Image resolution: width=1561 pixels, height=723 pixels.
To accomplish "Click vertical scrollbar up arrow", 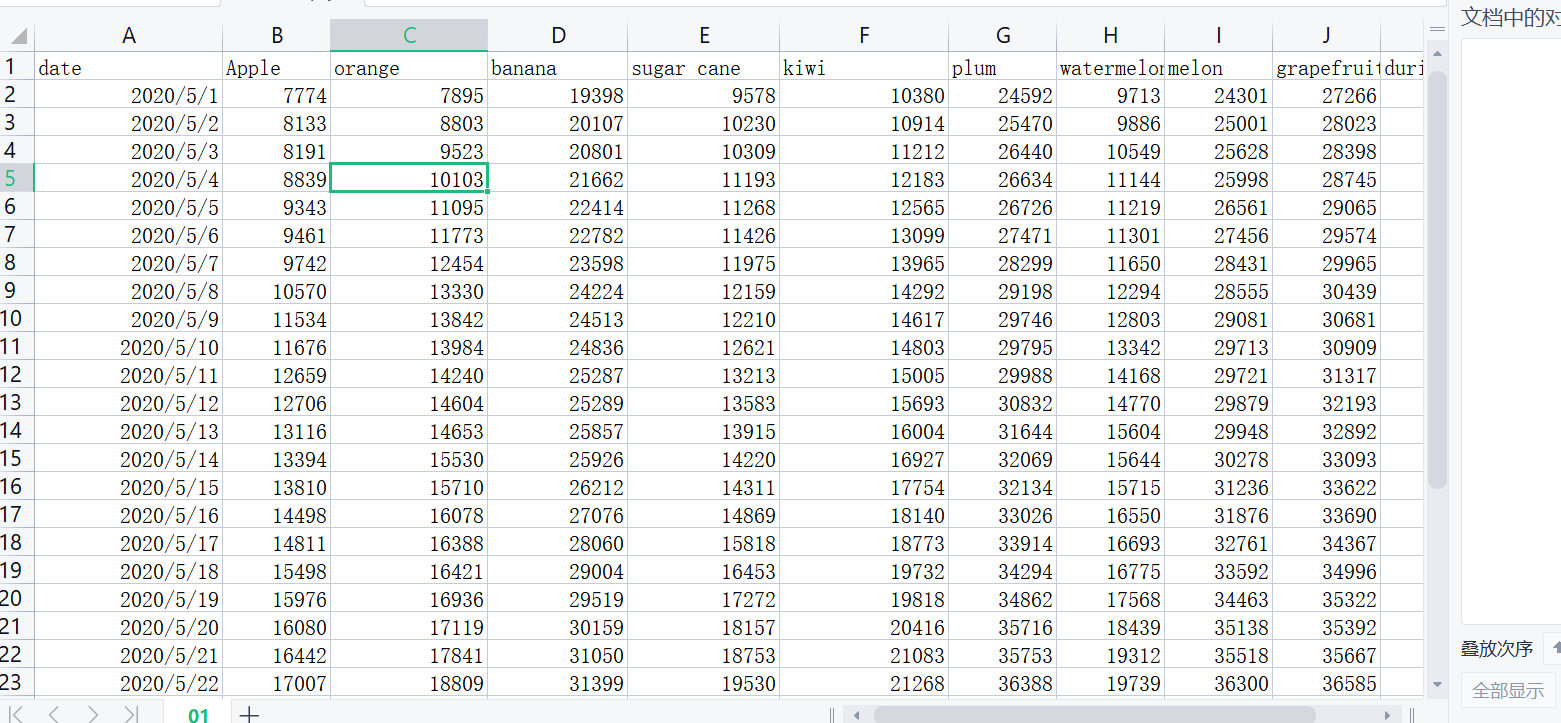I will pos(1437,53).
